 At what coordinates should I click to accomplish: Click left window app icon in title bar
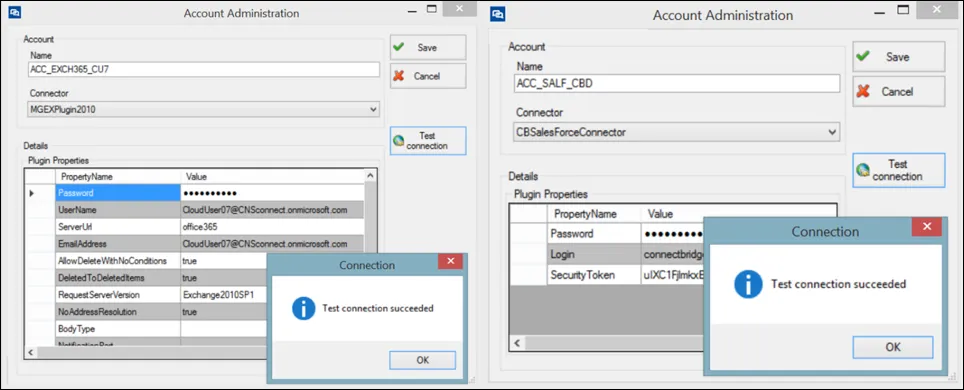point(15,12)
